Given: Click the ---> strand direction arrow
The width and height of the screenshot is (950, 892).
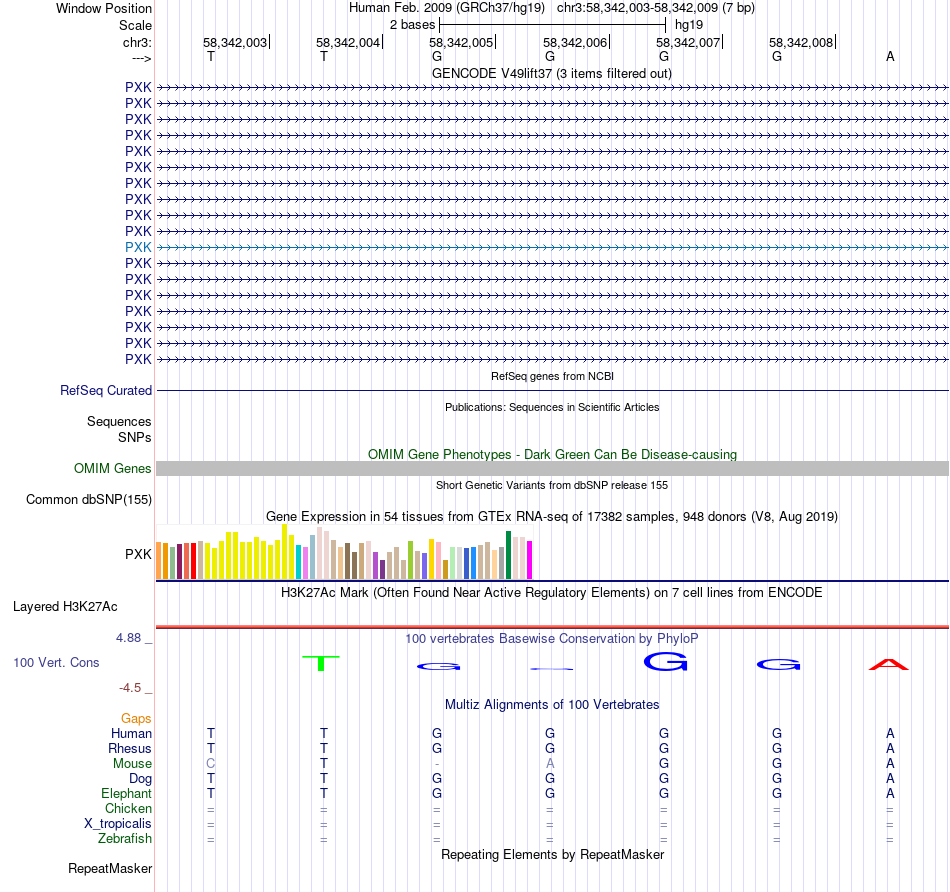Looking at the screenshot, I should click(141, 59).
